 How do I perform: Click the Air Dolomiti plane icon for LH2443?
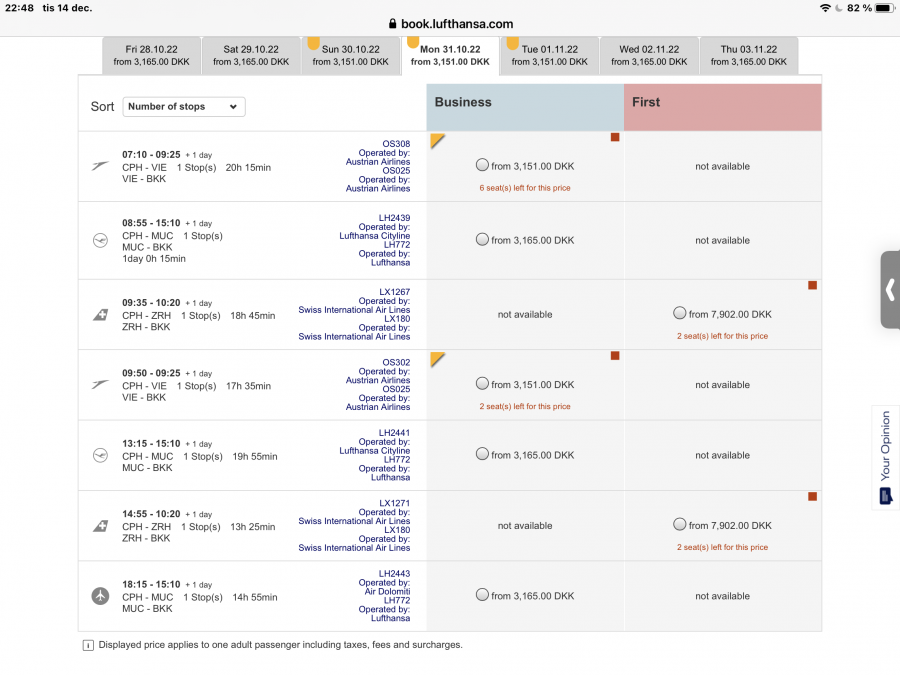(100, 596)
